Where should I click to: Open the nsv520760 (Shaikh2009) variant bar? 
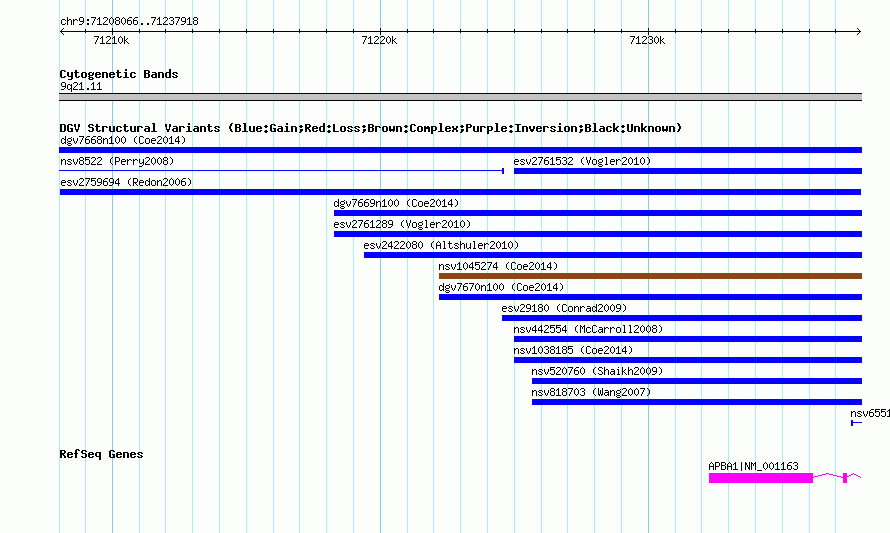[x=697, y=381]
